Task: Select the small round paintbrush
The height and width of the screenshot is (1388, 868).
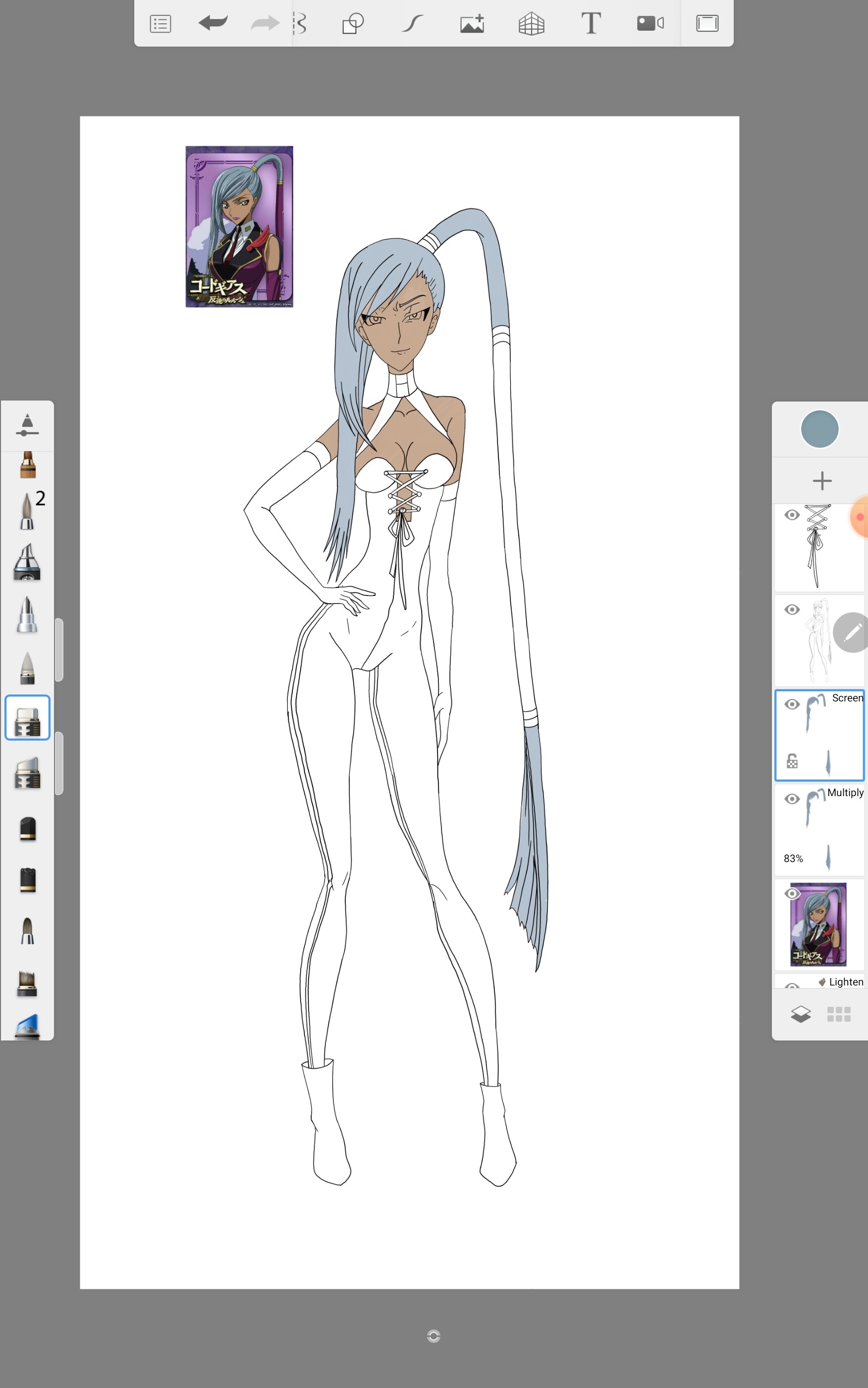Action: pos(27,931)
